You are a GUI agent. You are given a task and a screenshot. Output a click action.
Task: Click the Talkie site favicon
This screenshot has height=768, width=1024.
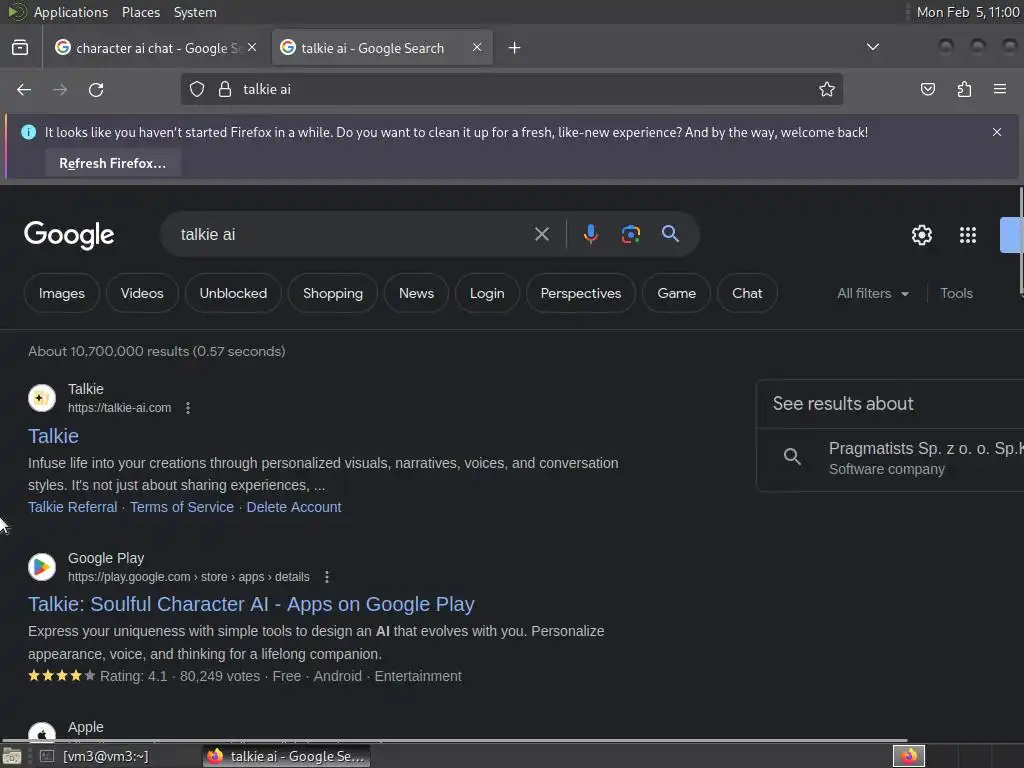pyautogui.click(x=42, y=398)
